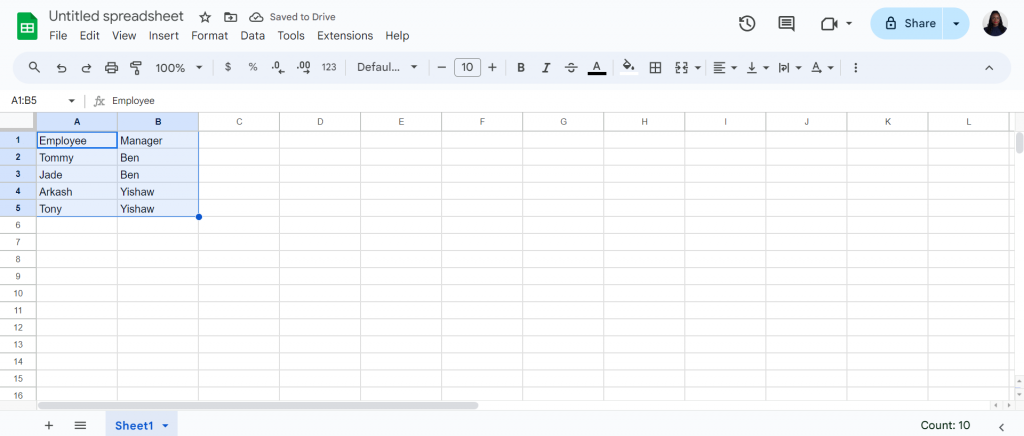1024x436 pixels.
Task: Click the Share button
Action: coord(910,23)
